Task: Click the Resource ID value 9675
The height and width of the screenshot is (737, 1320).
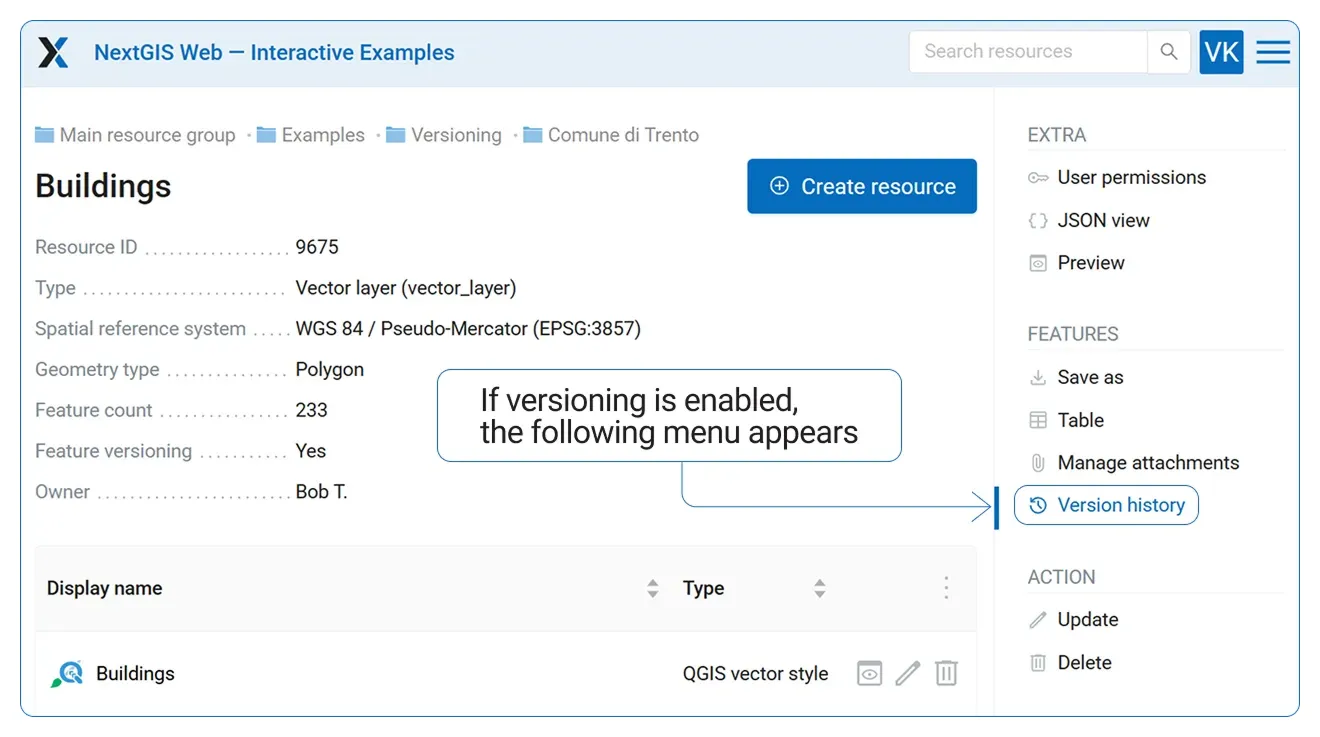Action: pos(317,247)
